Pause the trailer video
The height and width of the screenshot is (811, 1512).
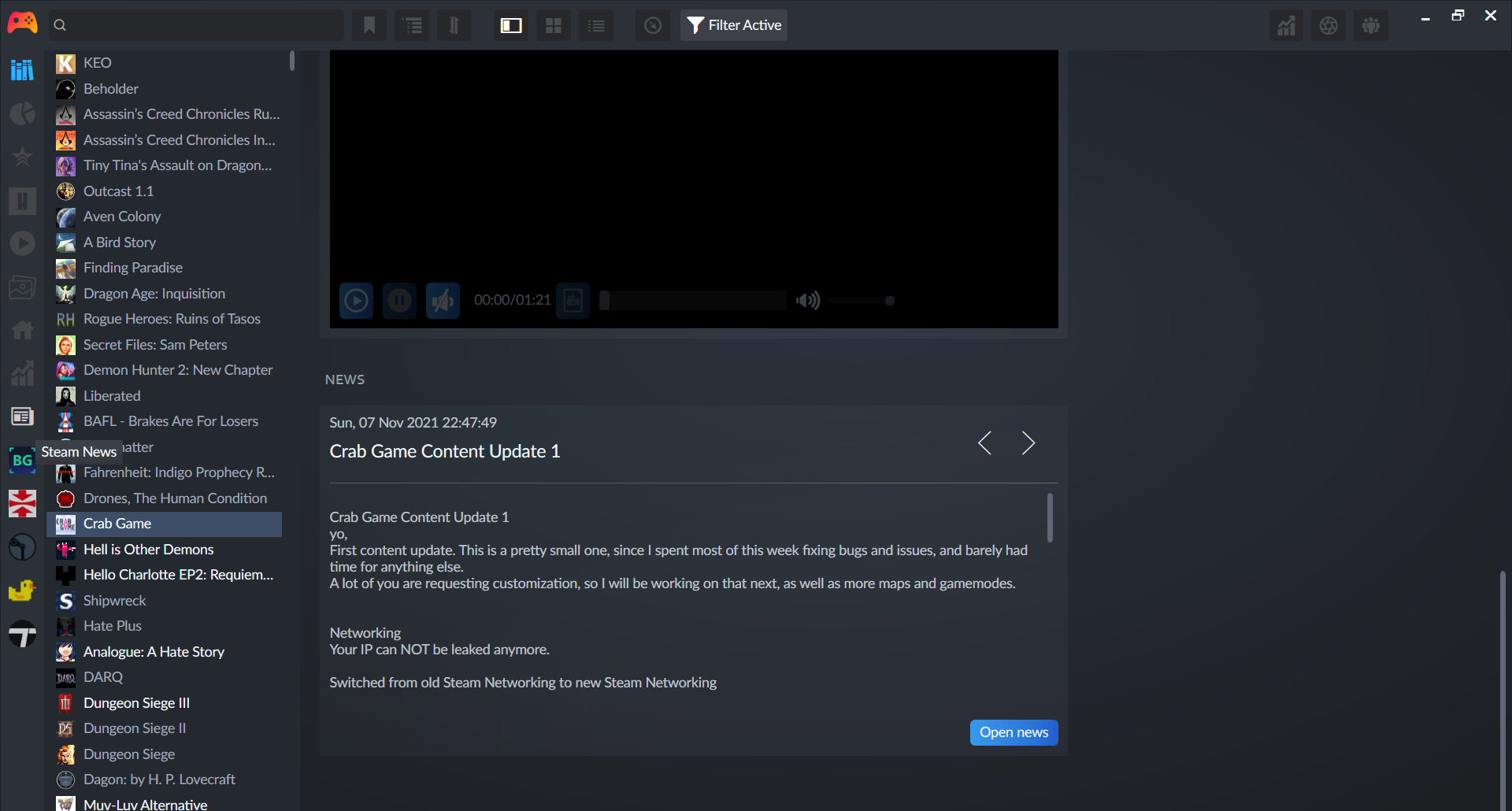click(400, 300)
